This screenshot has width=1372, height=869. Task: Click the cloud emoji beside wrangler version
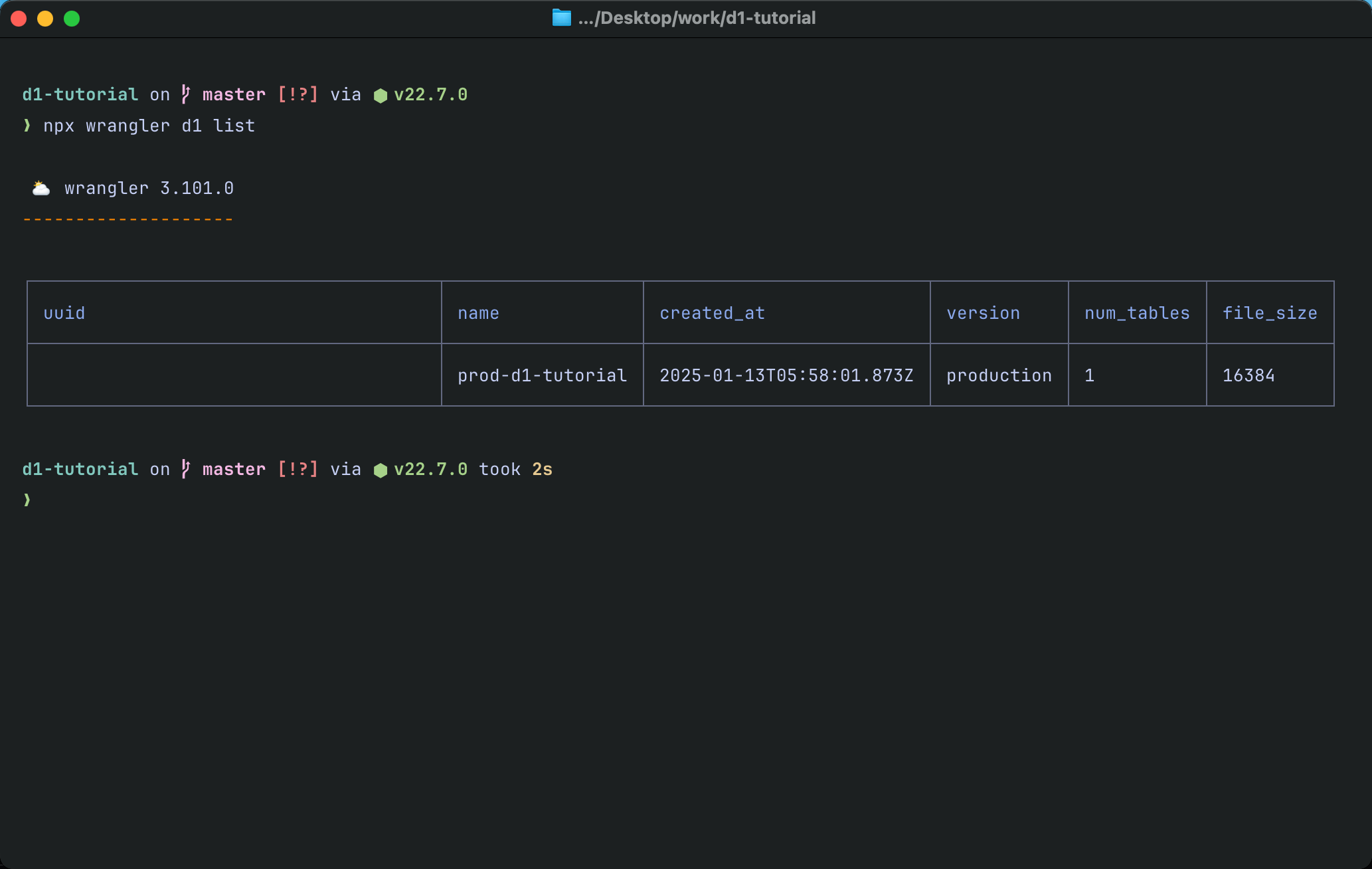41,189
